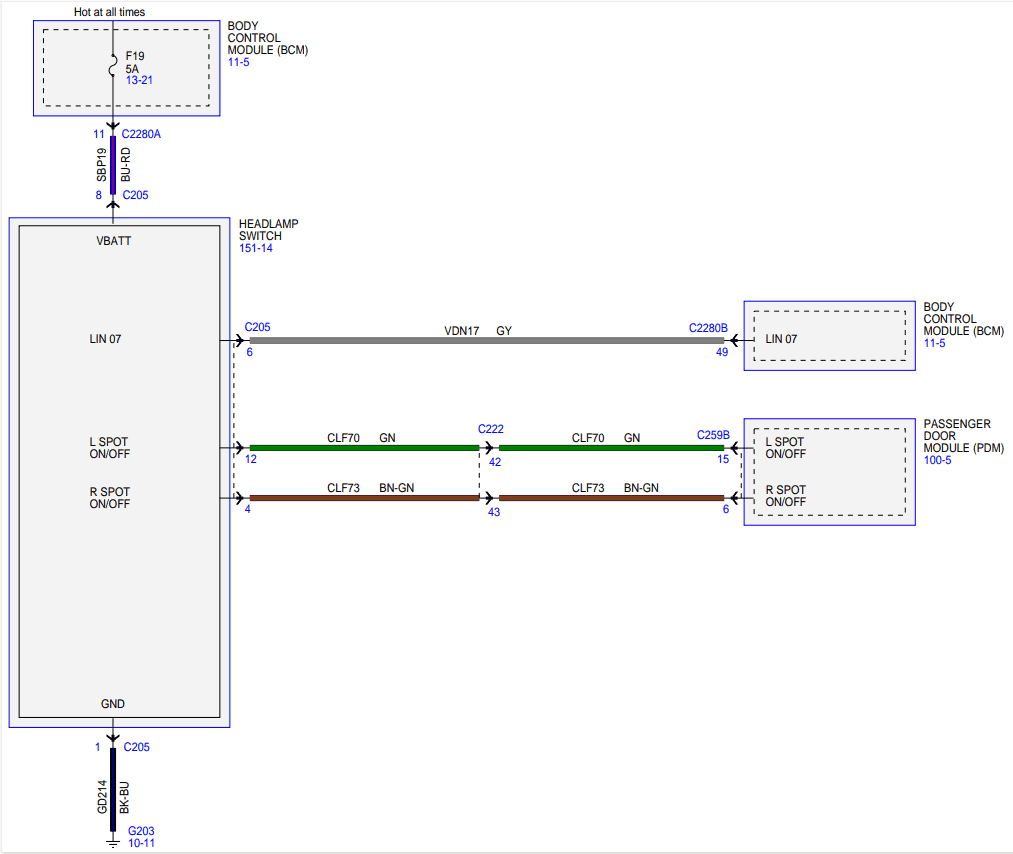This screenshot has height=854, width=1013.
Task: Select the GND label in Headlamp Switch
Action: [113, 703]
